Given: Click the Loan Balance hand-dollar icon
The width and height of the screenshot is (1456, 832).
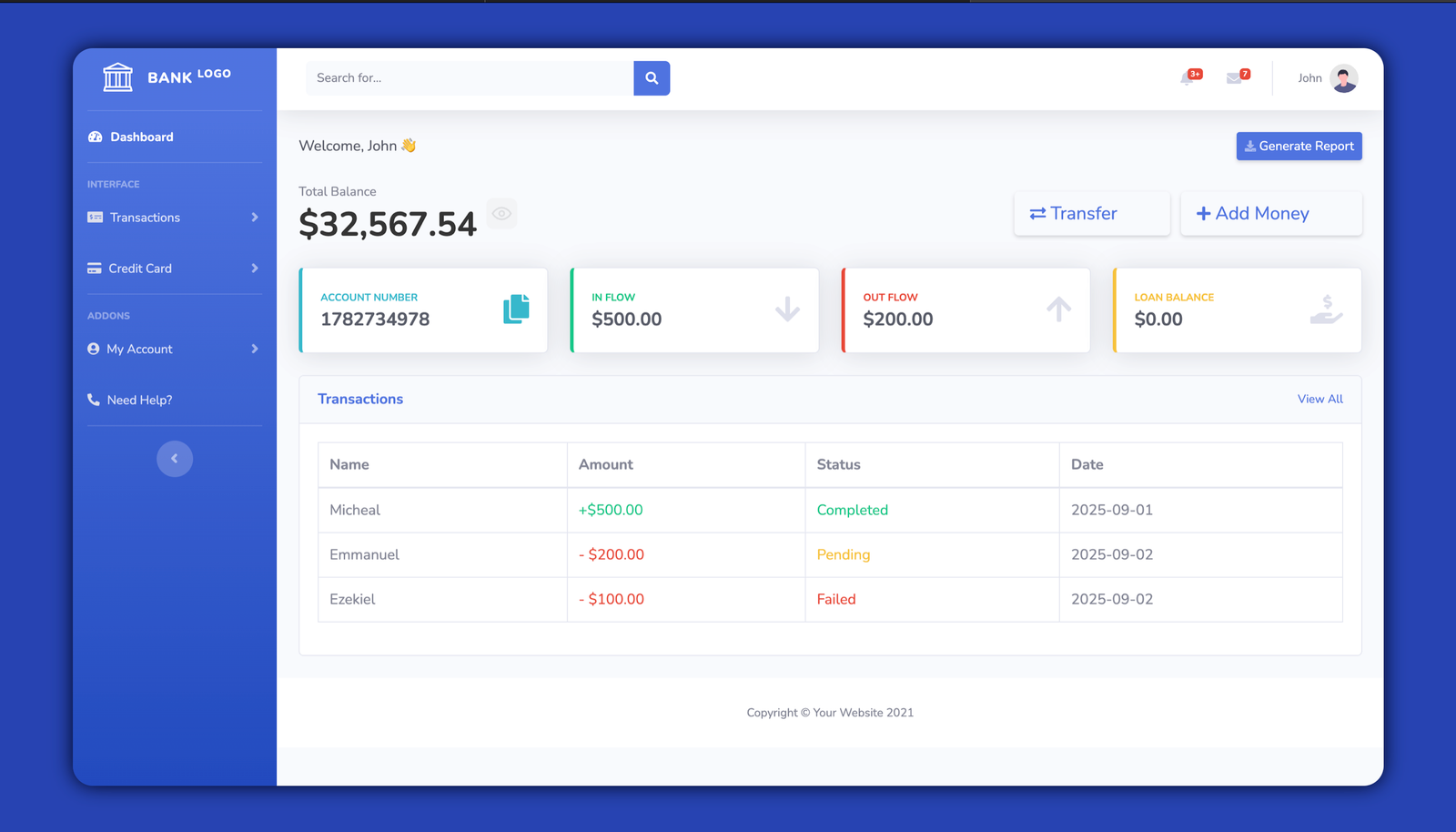Looking at the screenshot, I should point(1326,309).
